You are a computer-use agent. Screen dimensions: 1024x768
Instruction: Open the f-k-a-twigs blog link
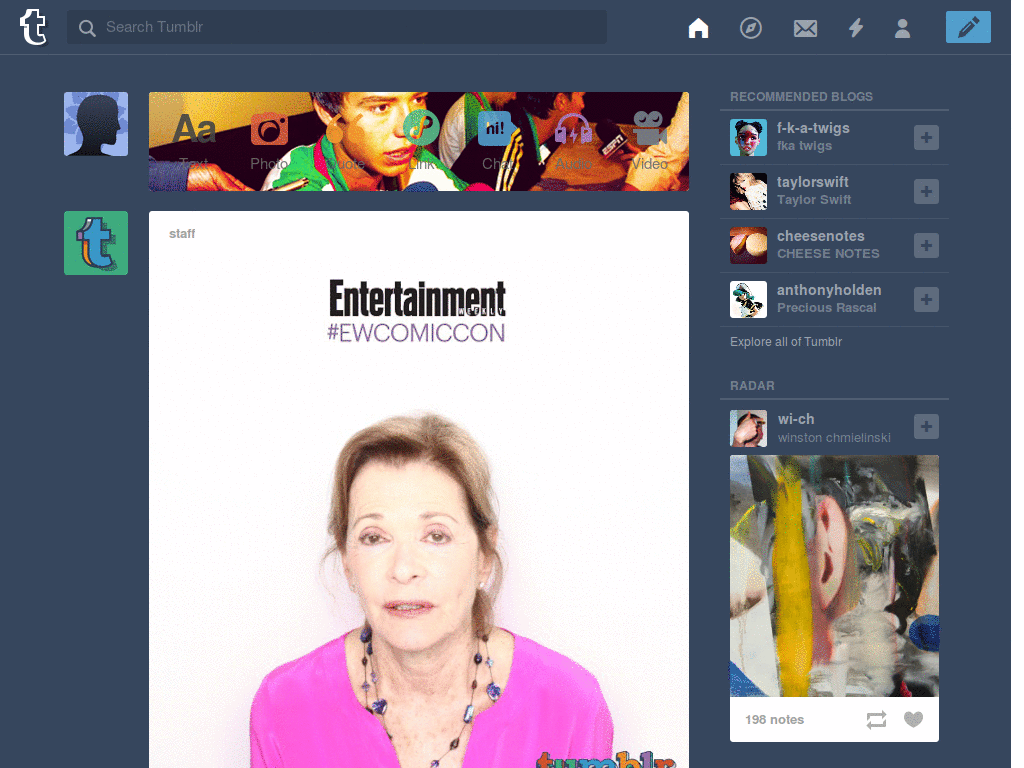(813, 128)
